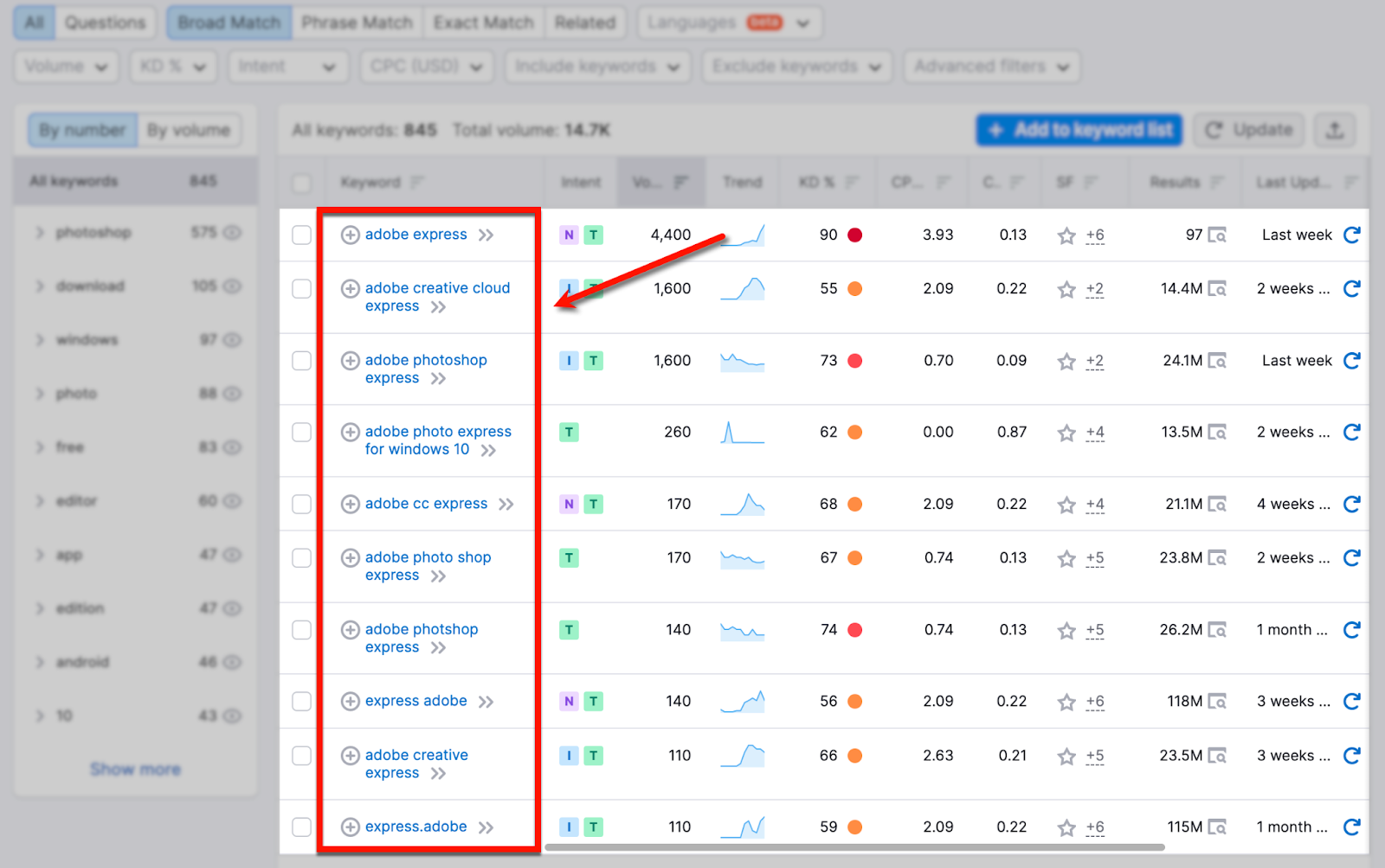Switch to the All tab
Viewport: 1385px width, 868px height.
point(34,23)
